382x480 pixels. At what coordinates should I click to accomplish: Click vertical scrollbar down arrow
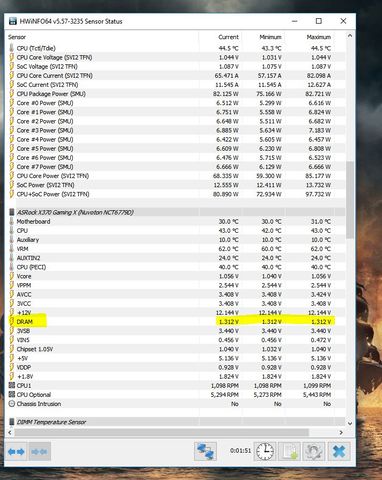(x=350, y=423)
